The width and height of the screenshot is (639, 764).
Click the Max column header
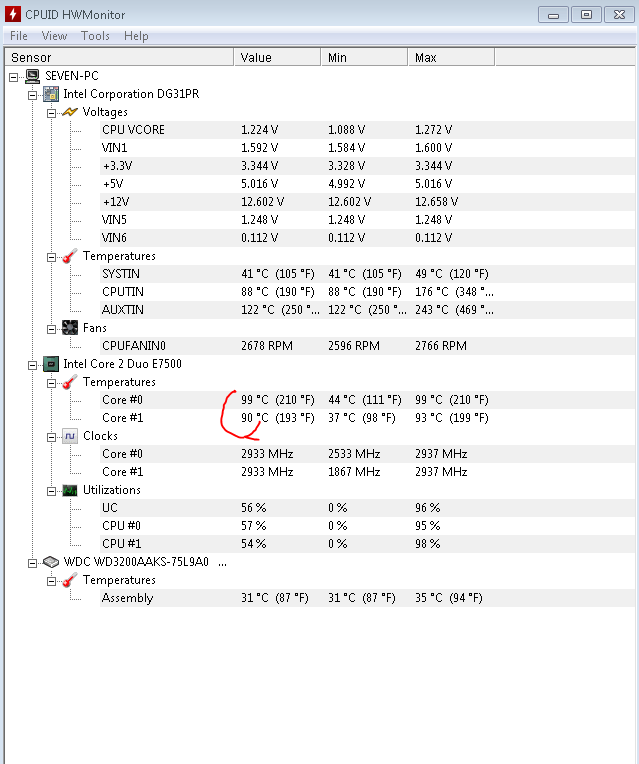click(451, 57)
